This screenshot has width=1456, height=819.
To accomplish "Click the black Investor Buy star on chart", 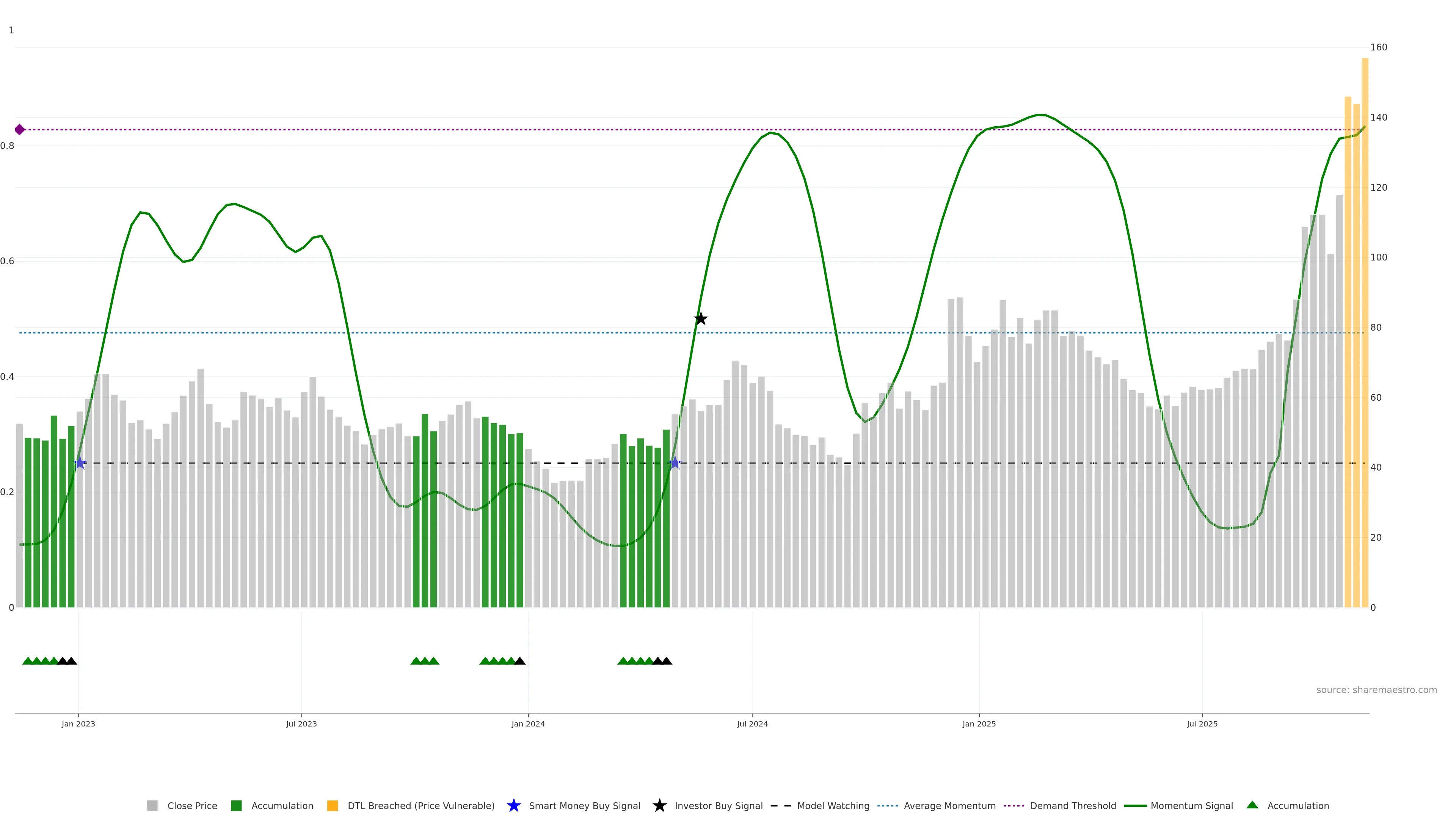I will [700, 319].
